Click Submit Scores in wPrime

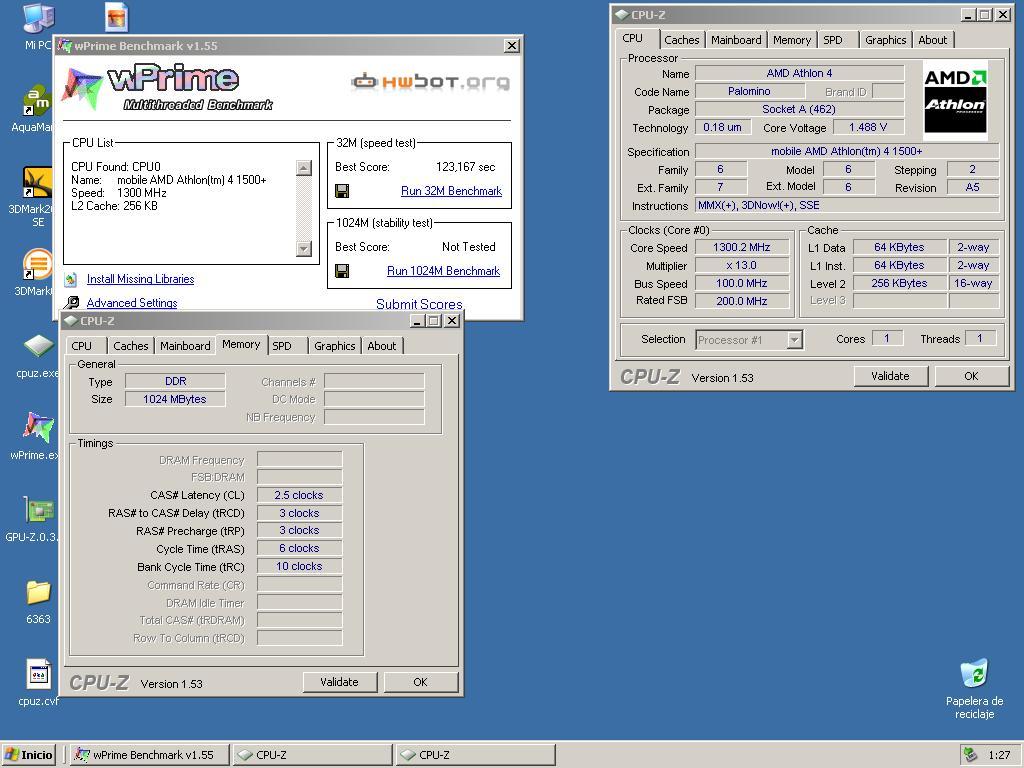(419, 304)
